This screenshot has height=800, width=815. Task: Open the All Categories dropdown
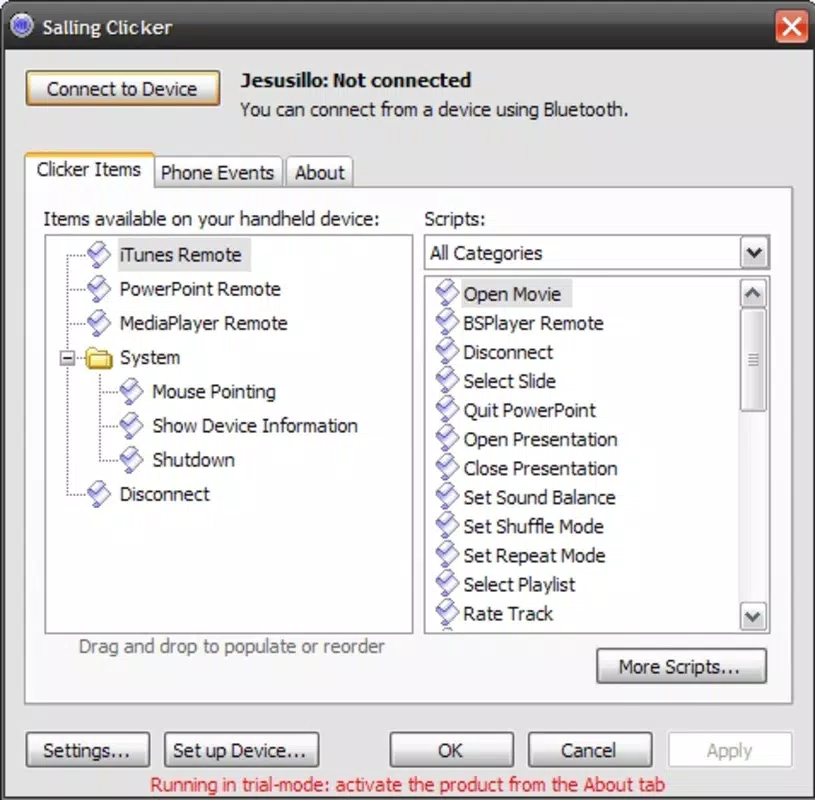click(x=597, y=253)
